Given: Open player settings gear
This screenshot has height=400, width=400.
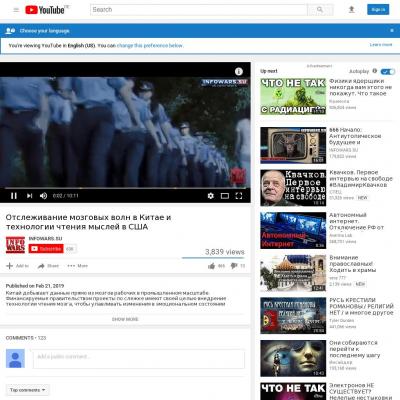Looking at the screenshot, I should click(210, 196).
